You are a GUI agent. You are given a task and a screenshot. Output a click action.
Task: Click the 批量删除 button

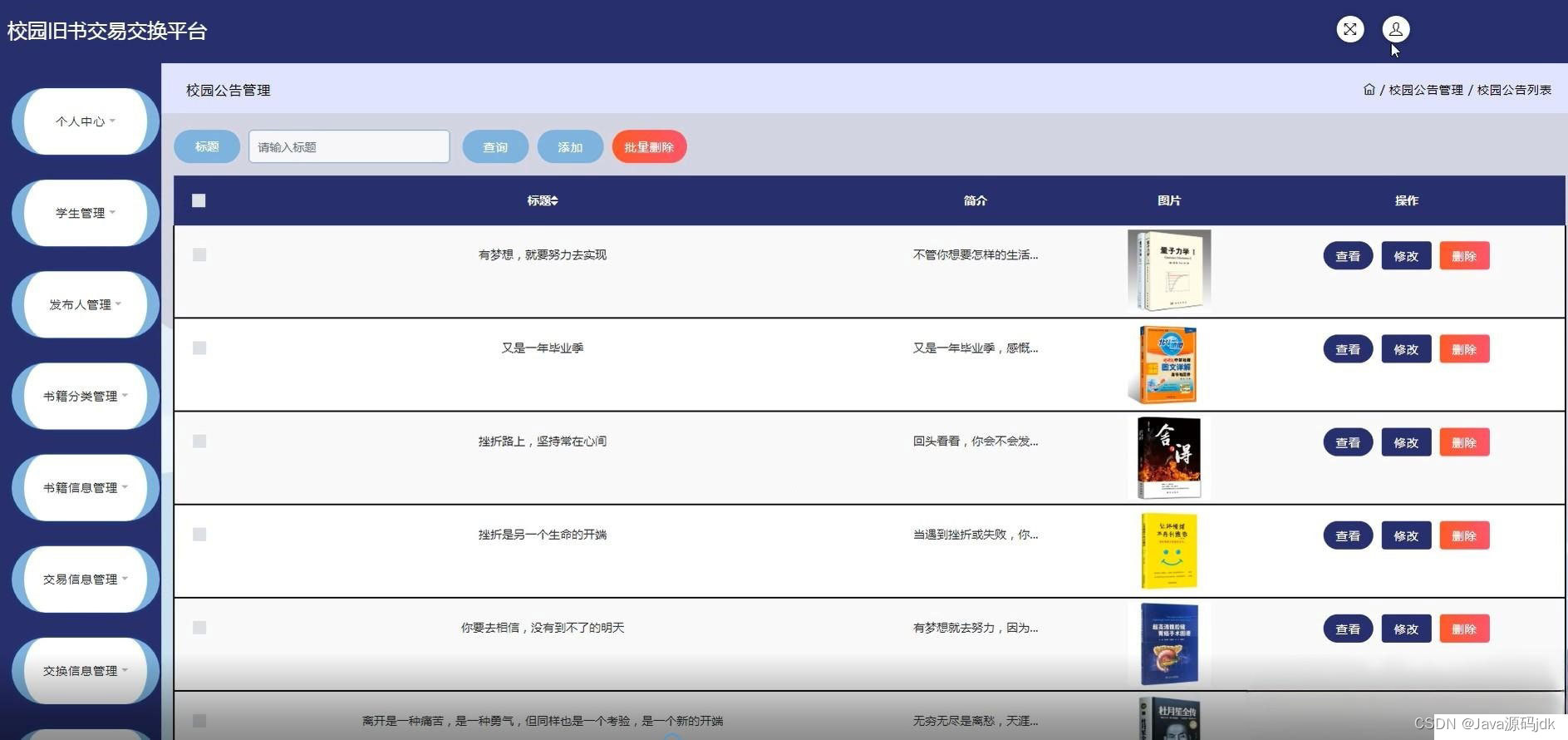(x=649, y=146)
